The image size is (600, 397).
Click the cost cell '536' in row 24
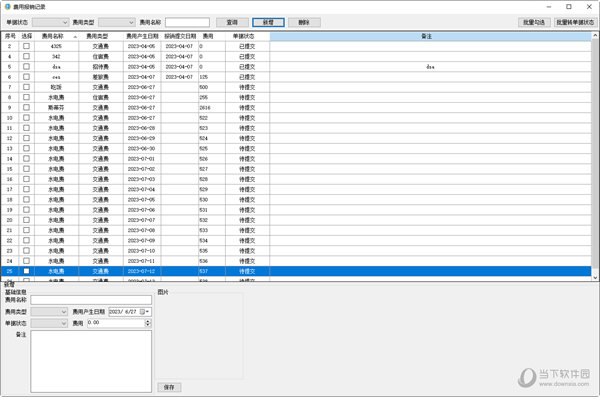[x=212, y=261]
